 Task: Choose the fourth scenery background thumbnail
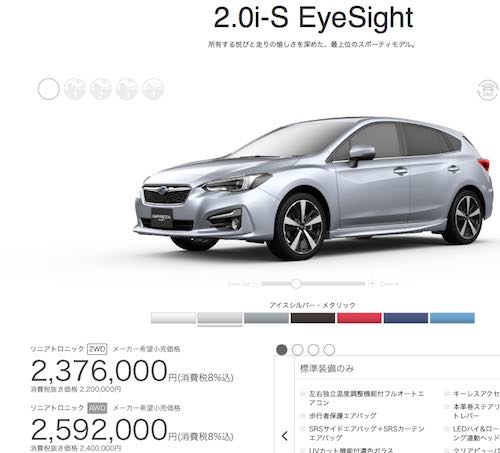[127, 89]
